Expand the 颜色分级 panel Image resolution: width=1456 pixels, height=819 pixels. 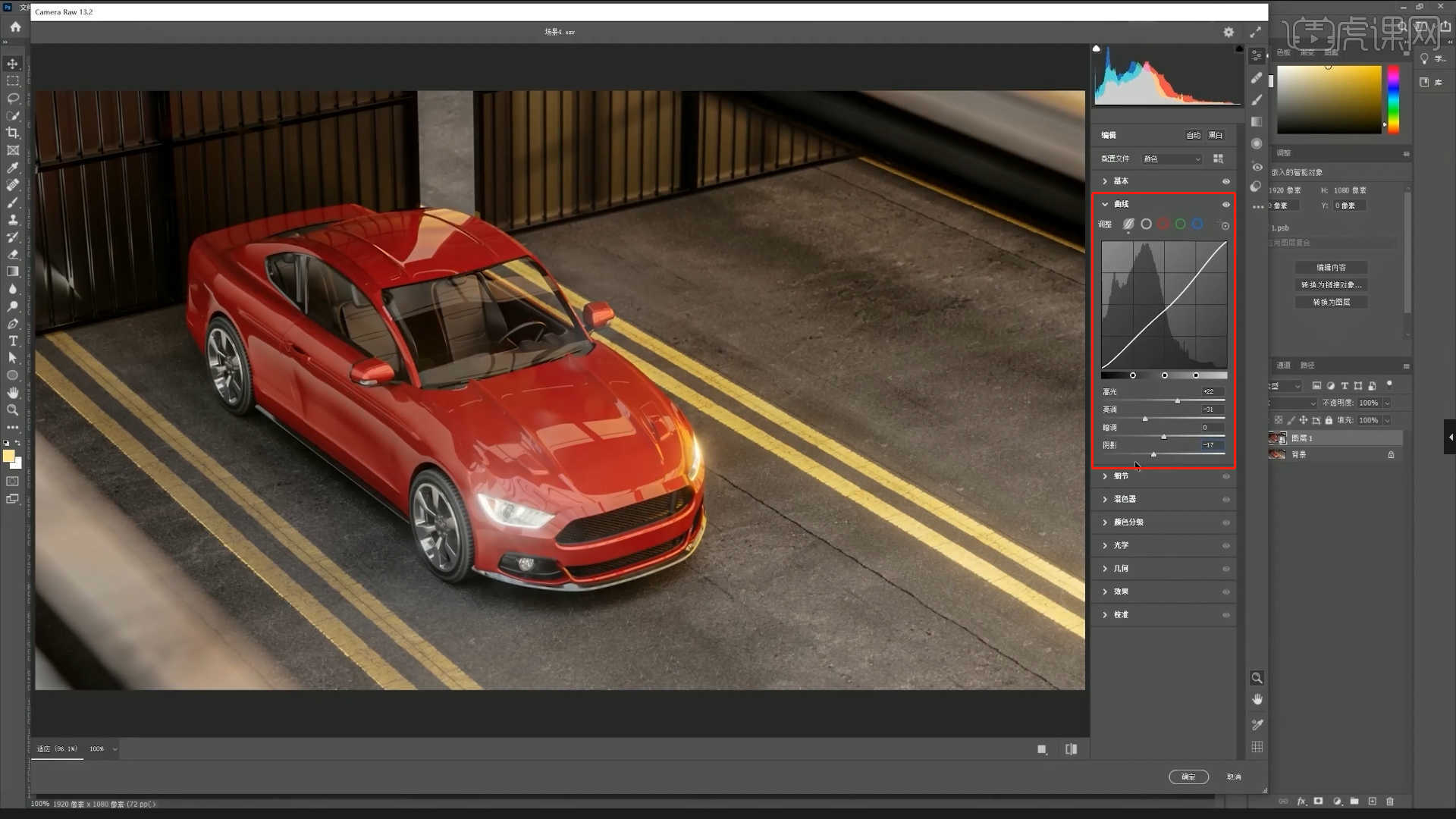pos(1128,522)
